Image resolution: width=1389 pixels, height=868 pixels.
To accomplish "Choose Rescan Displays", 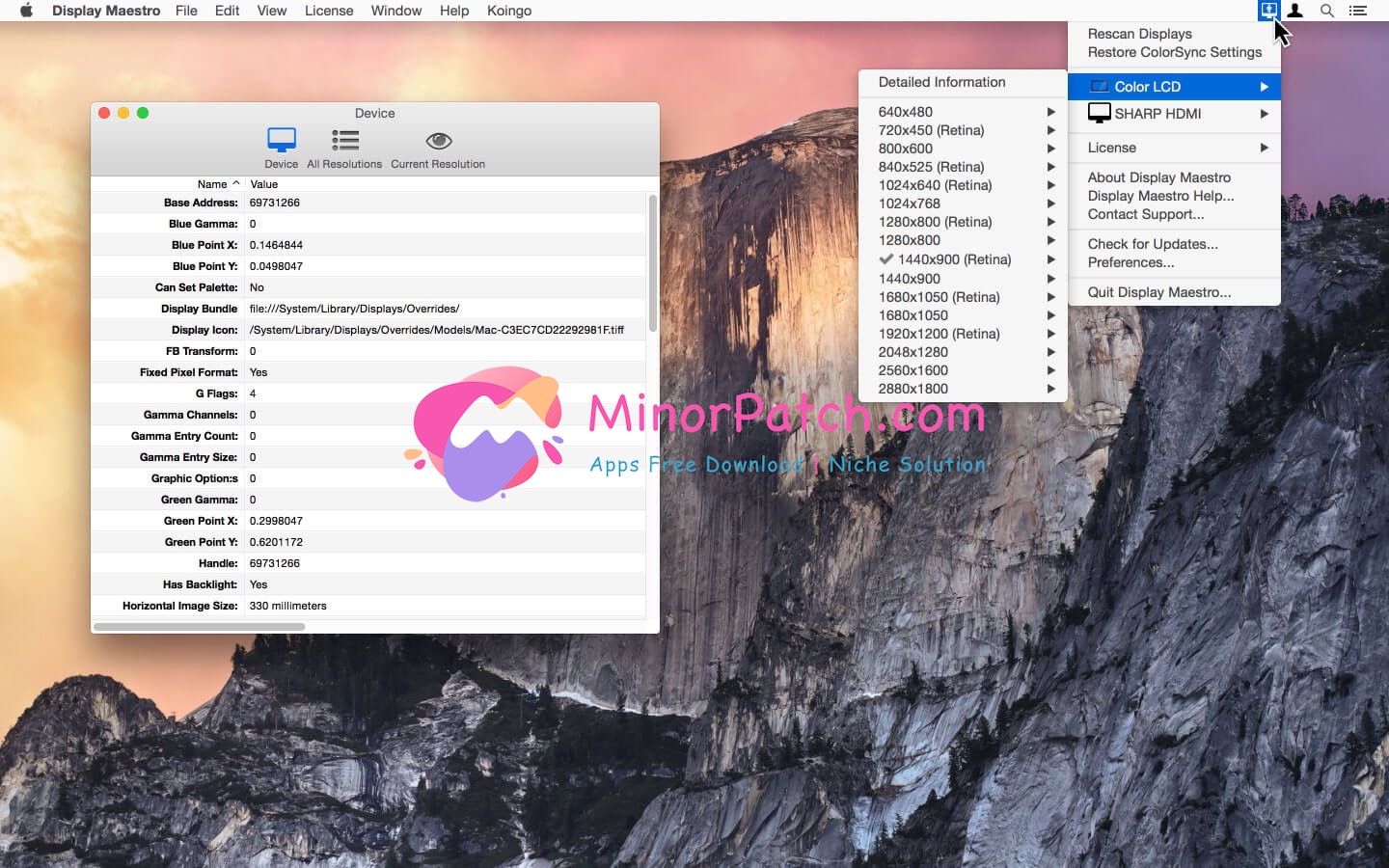I will coord(1174,34).
